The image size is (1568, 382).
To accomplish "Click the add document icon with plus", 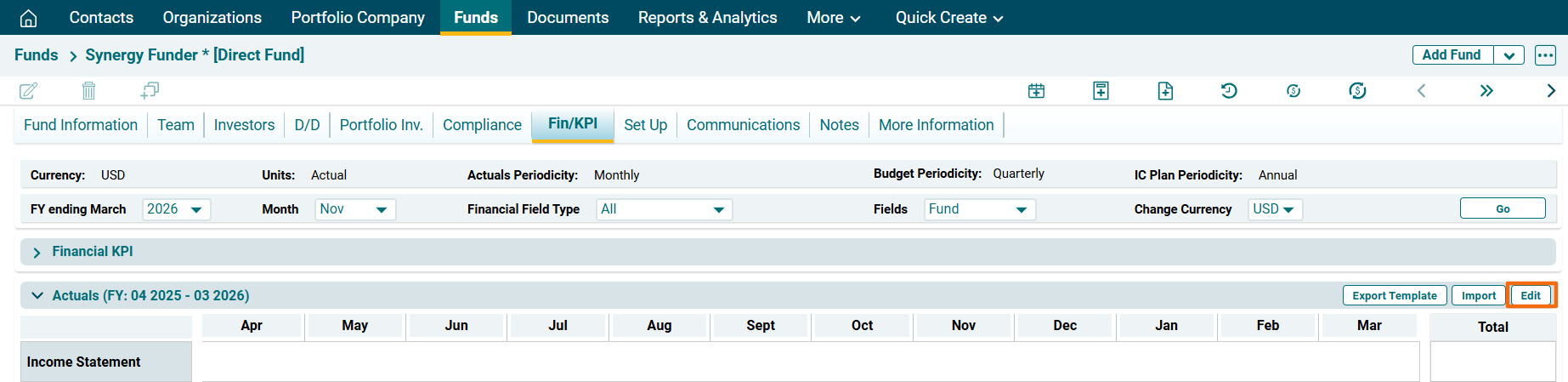I will 1165,90.
